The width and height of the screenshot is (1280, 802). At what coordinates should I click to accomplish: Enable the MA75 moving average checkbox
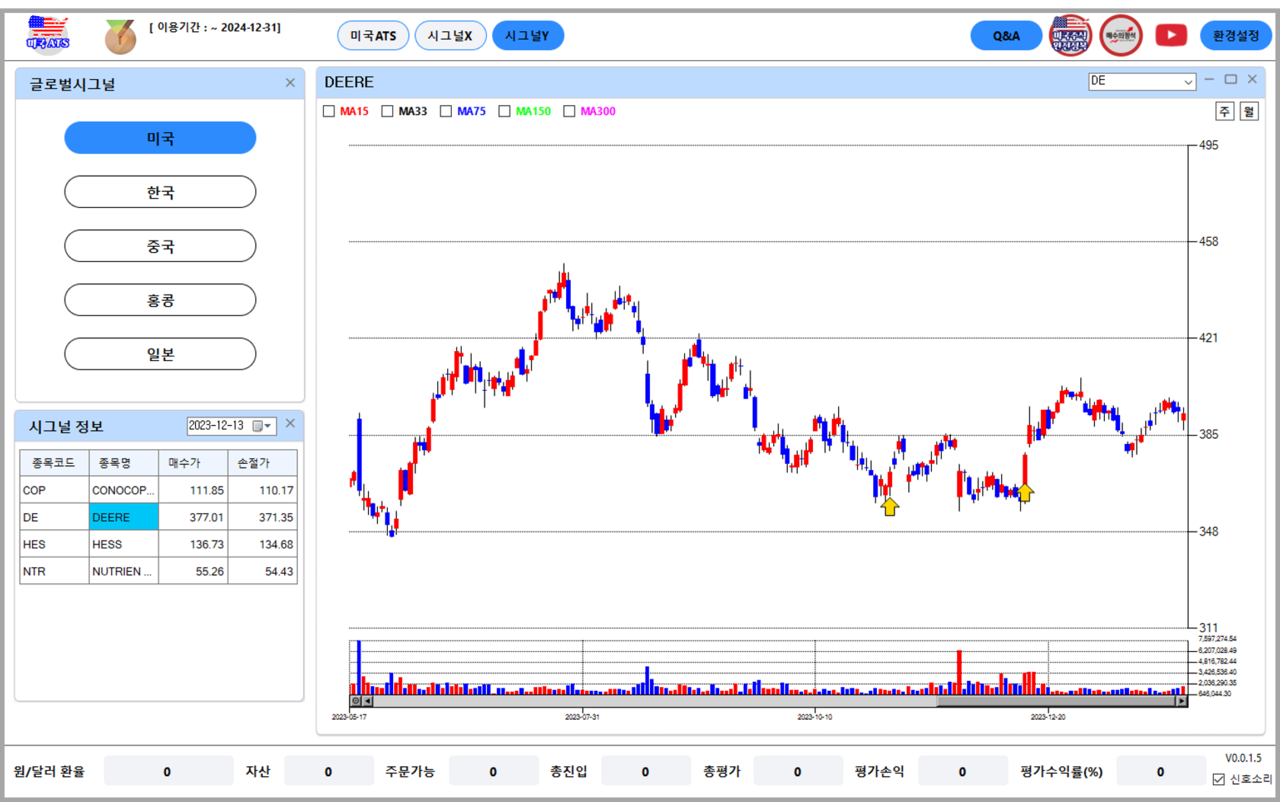(446, 111)
